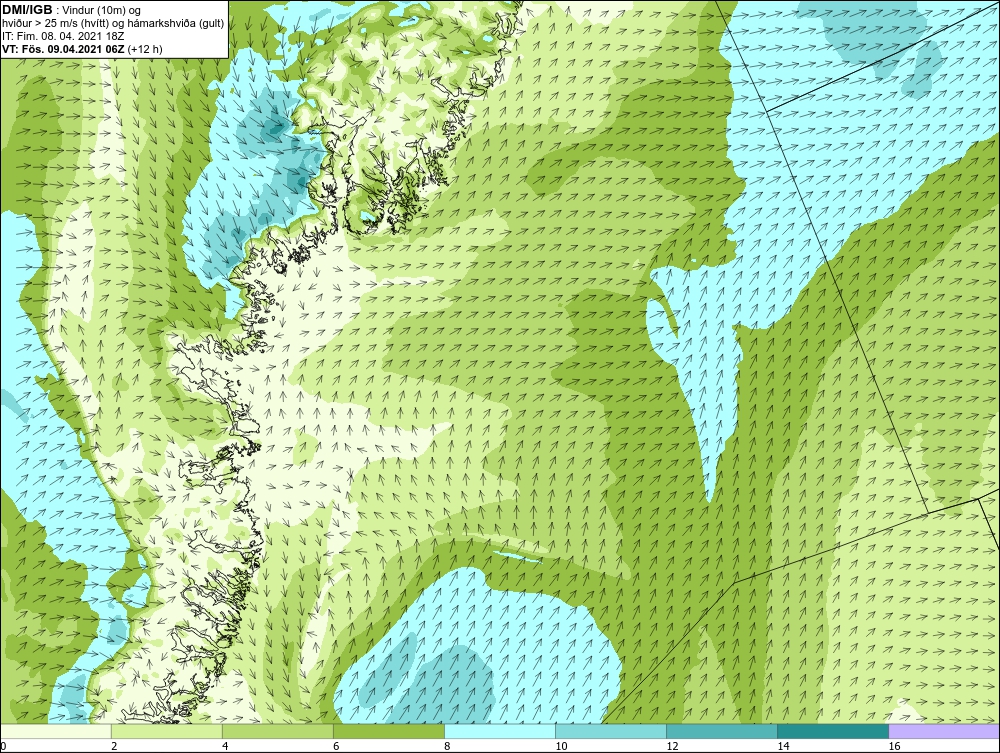Click the 'IT: Fim. 08. 04. 2021 18Z' line
The height and width of the screenshot is (753, 1000).
[x=63, y=36]
